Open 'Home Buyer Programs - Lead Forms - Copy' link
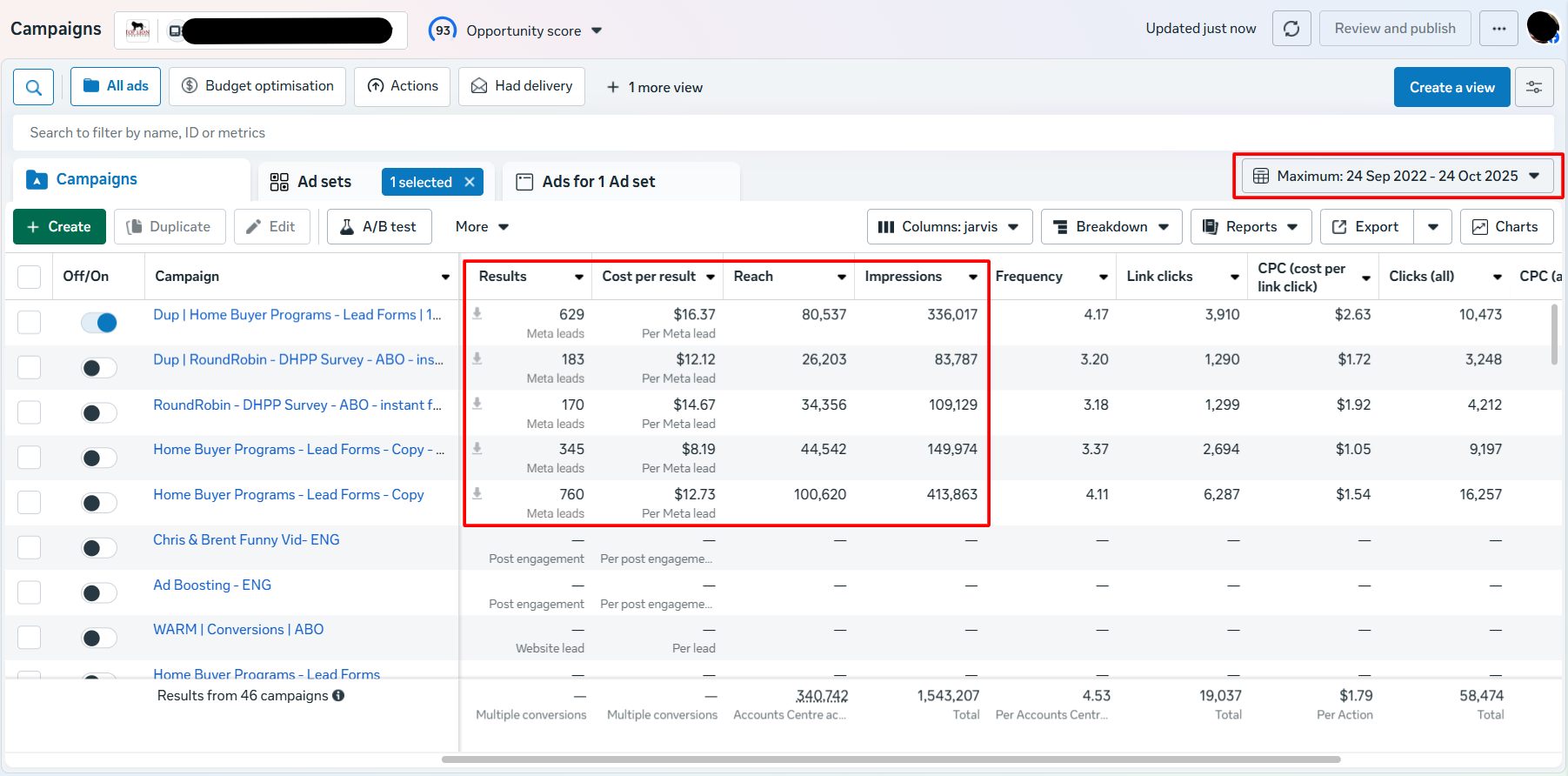Image resolution: width=1568 pixels, height=776 pixels. tap(289, 494)
